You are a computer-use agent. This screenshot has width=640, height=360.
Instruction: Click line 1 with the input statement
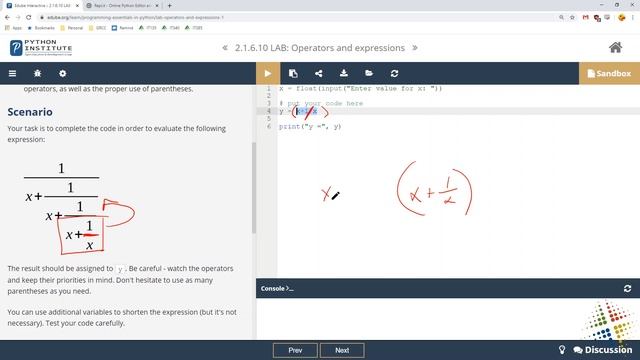click(361, 88)
